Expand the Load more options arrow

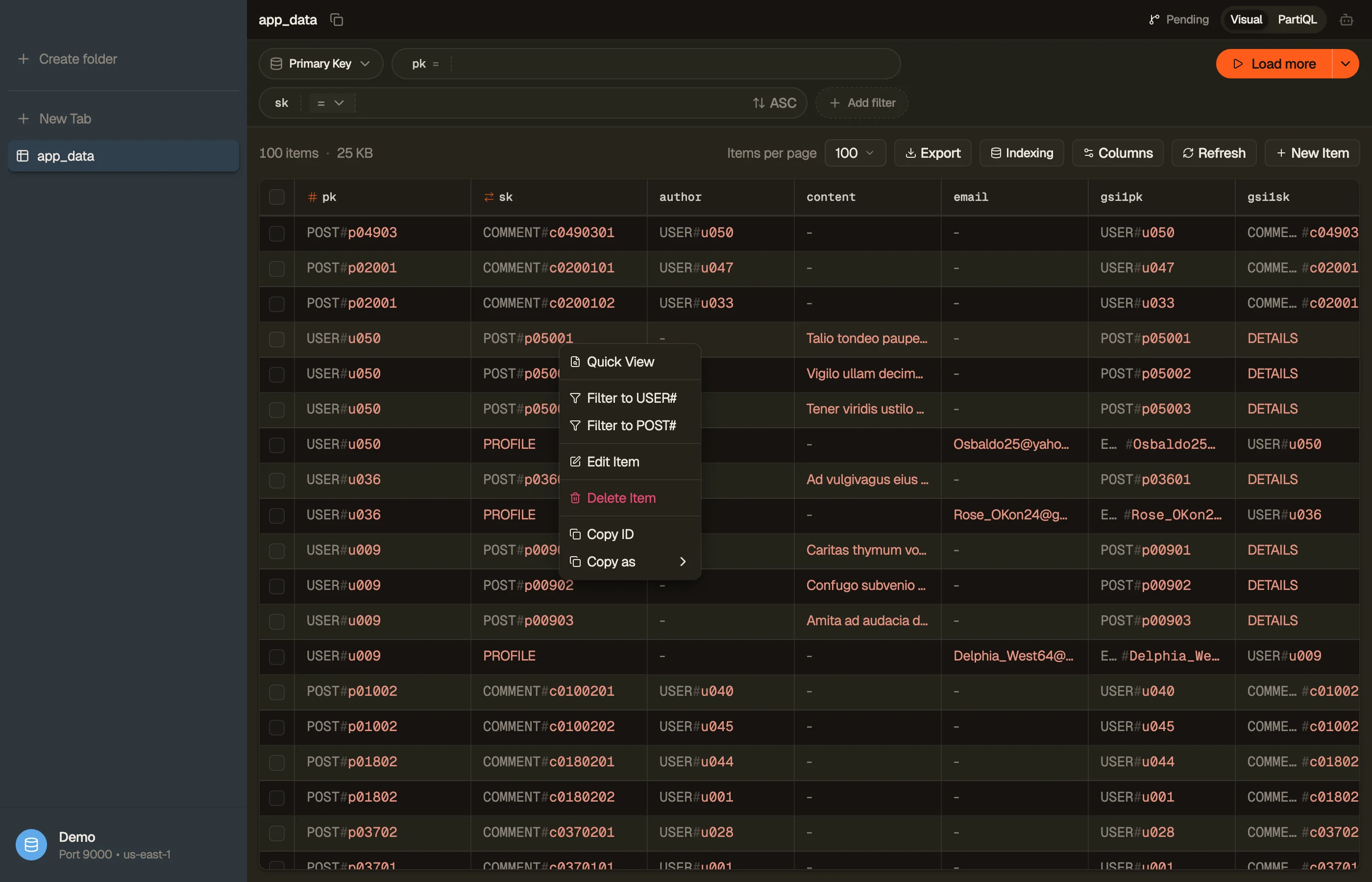[1346, 64]
